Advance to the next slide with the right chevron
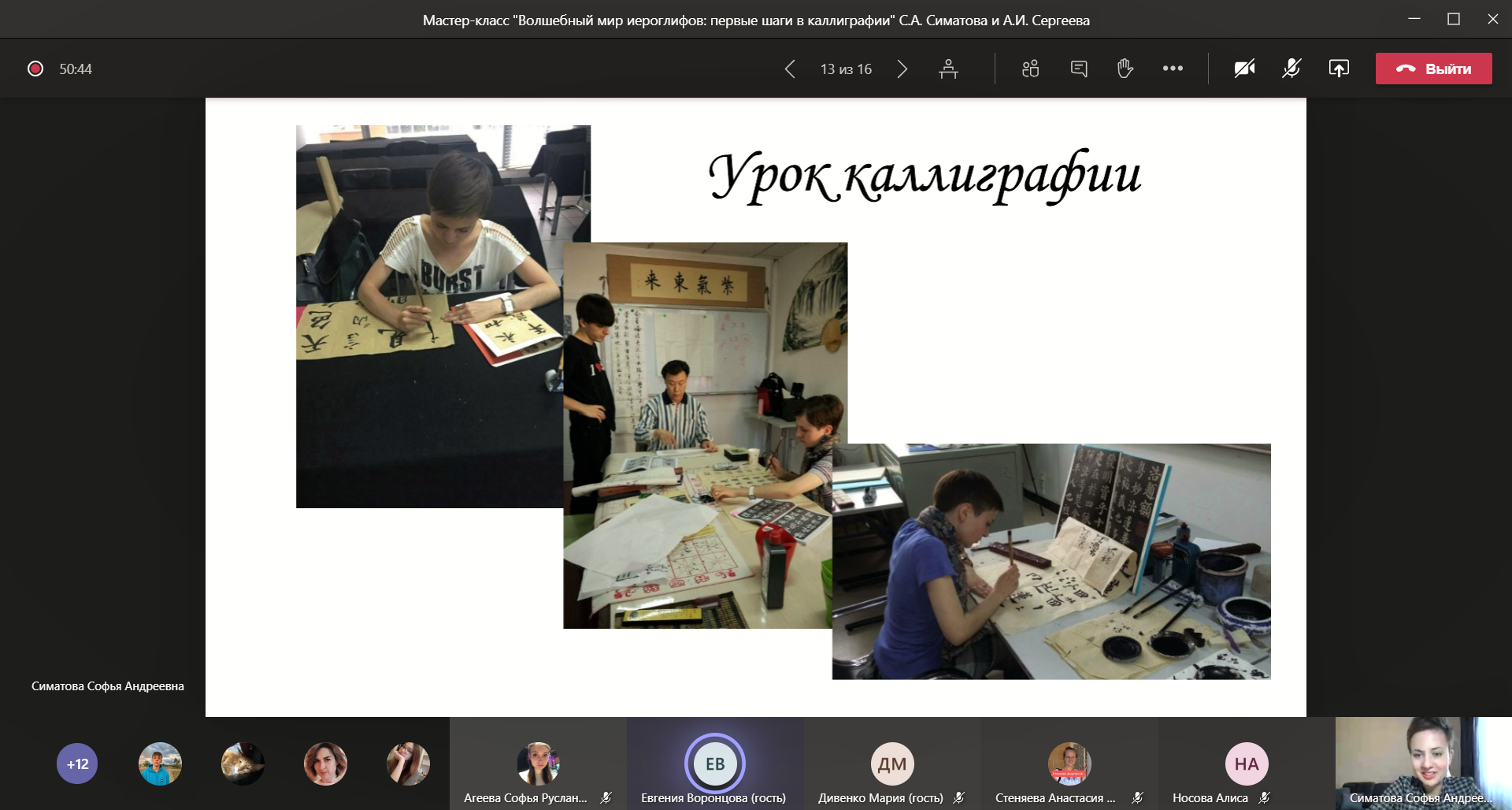 902,69
